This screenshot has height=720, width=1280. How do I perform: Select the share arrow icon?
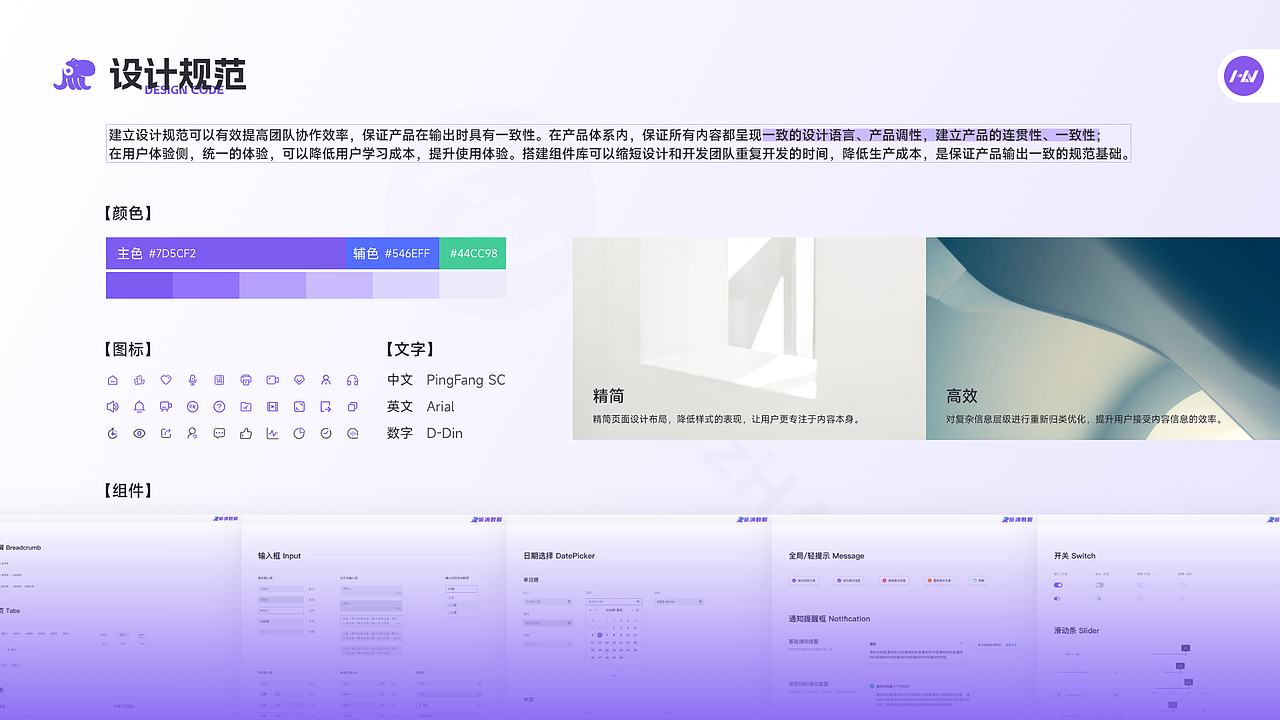(166, 433)
